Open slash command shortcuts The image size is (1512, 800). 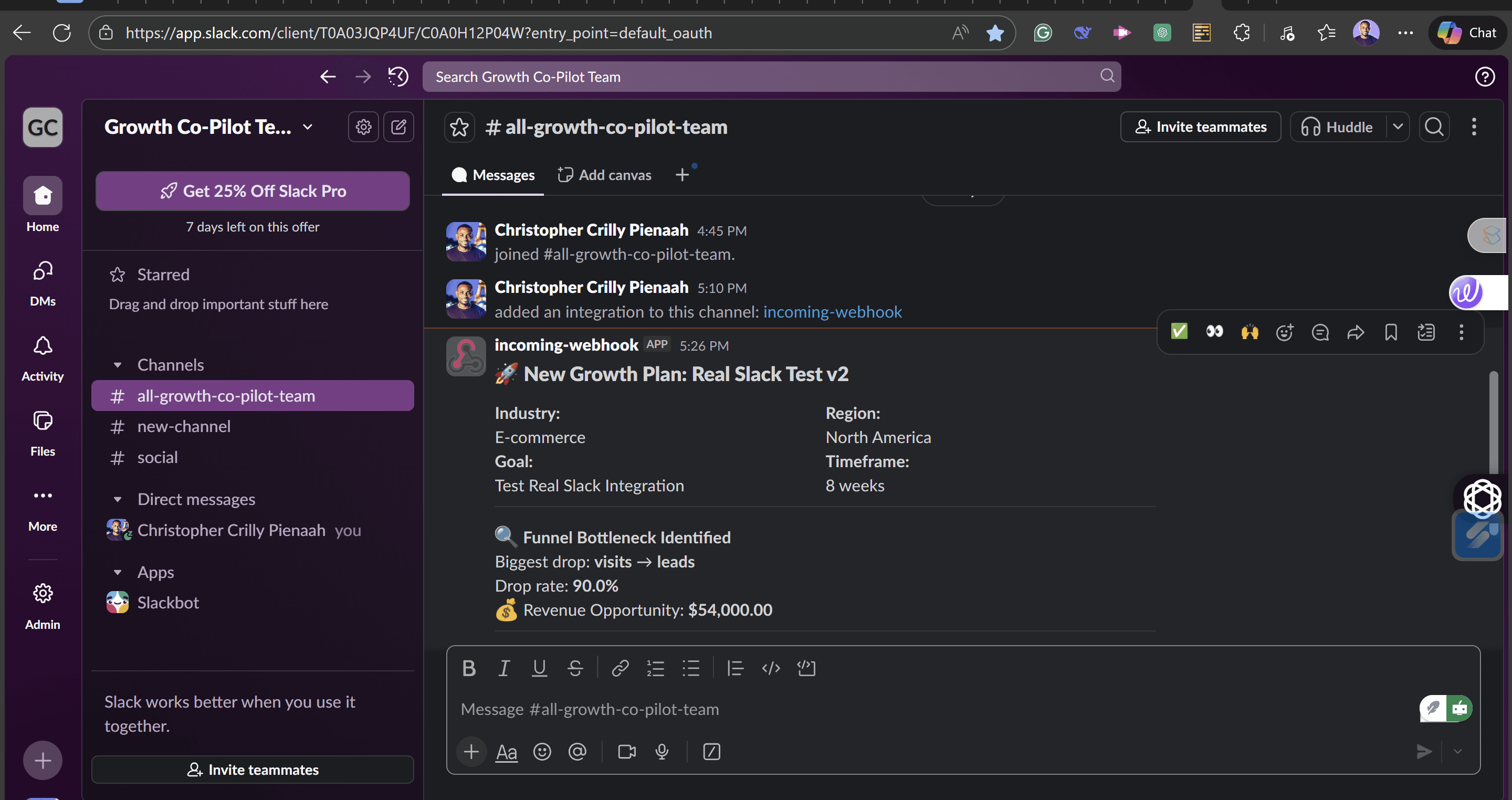[711, 752]
